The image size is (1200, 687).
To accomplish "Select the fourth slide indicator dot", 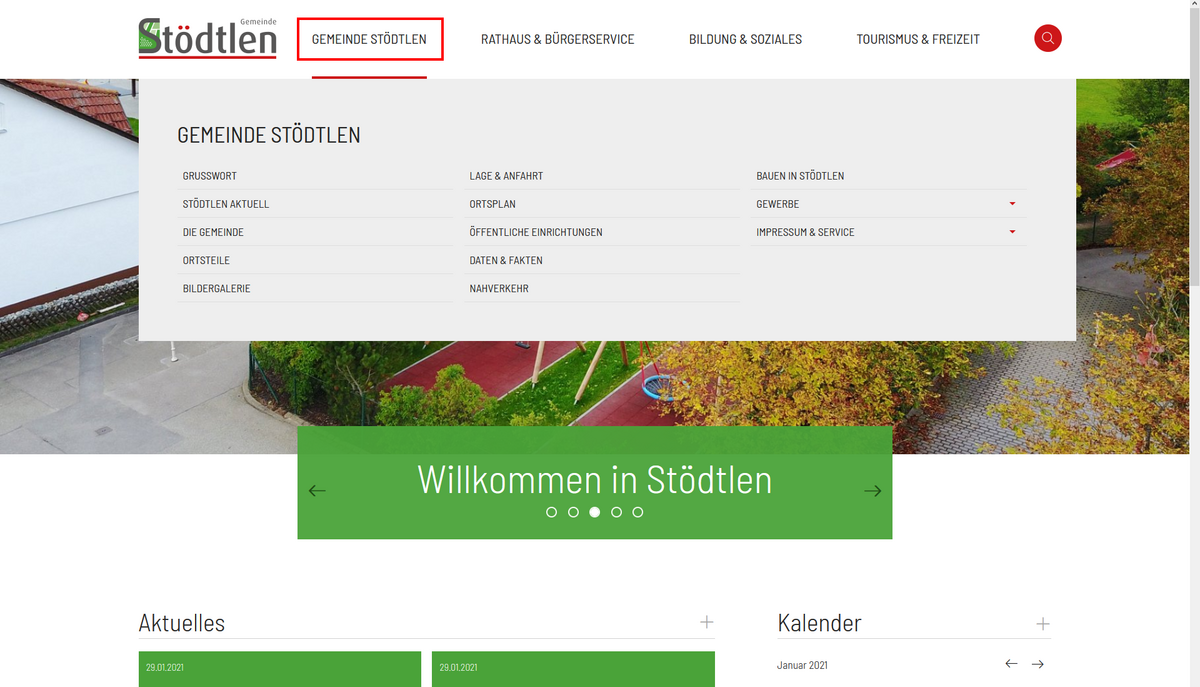I will tap(616, 512).
